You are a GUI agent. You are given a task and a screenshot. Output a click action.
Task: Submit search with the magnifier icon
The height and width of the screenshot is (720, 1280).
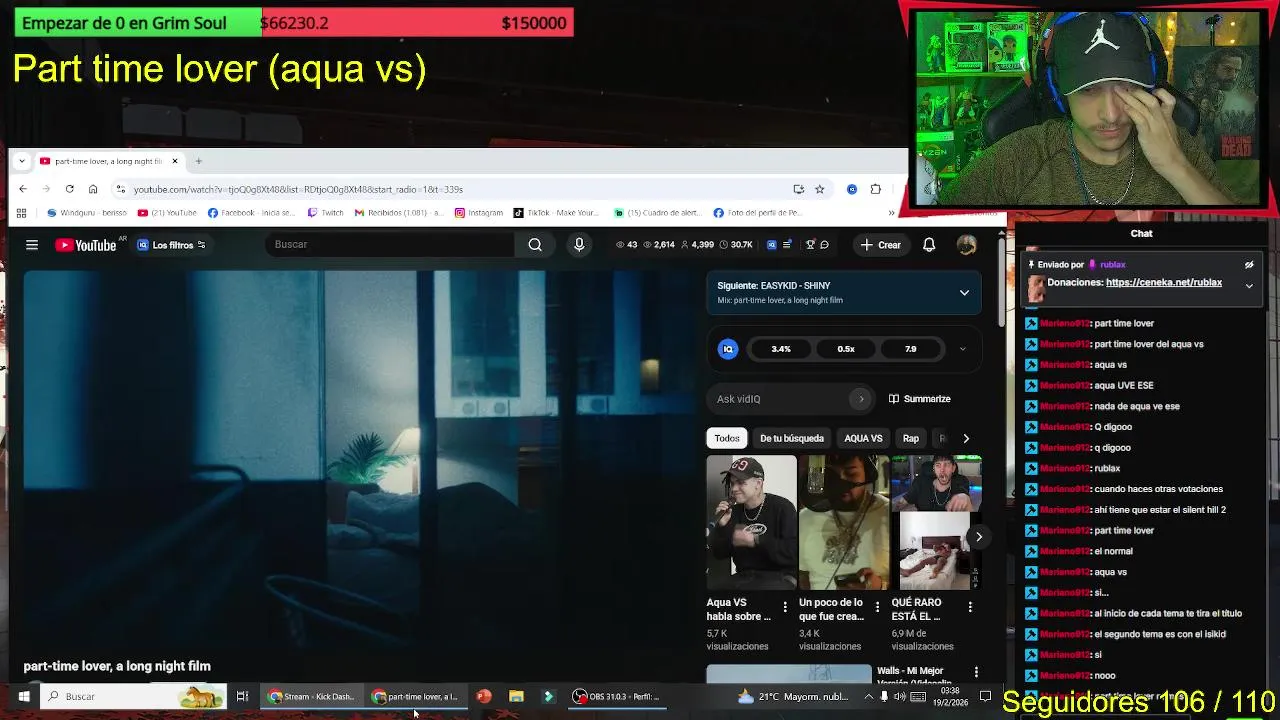click(x=535, y=244)
